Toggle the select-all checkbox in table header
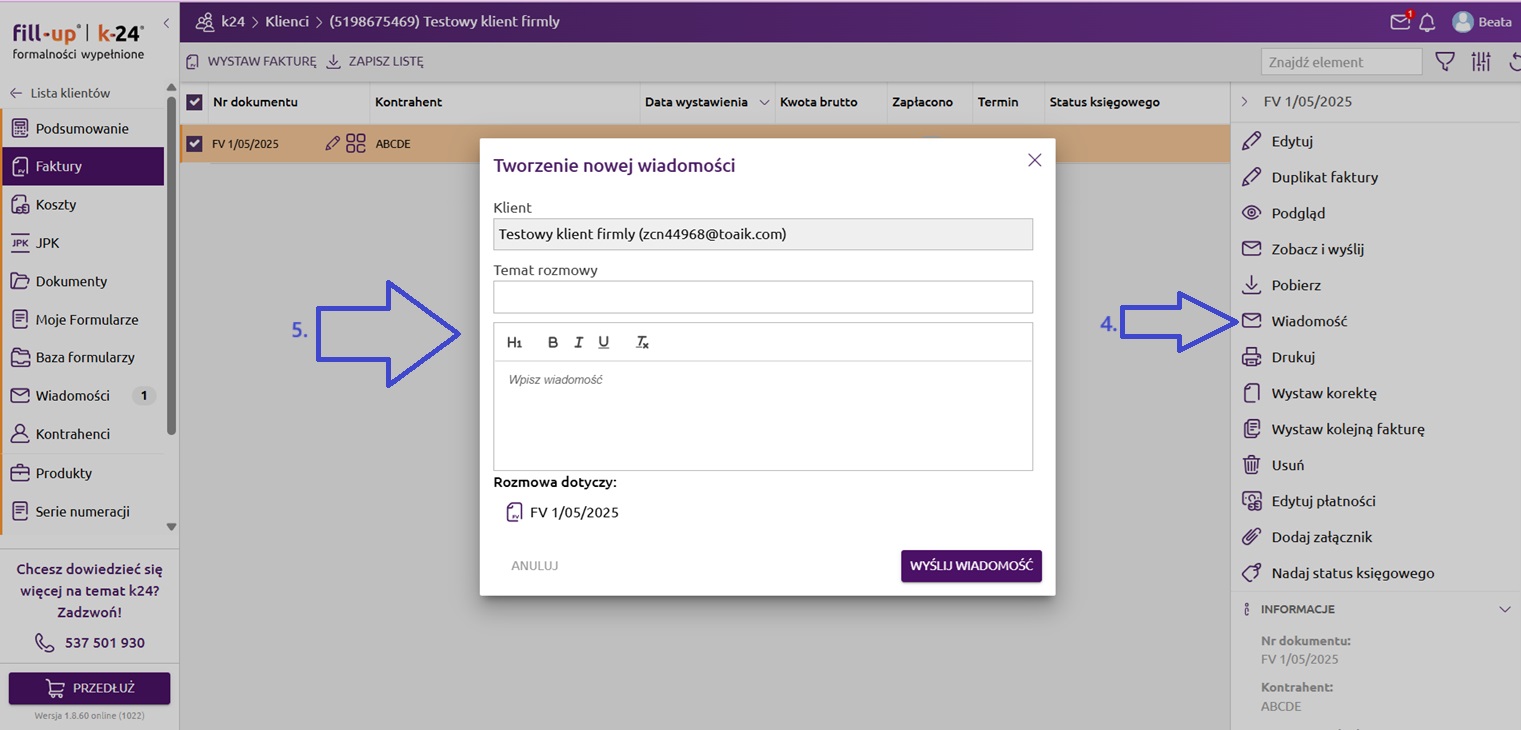This screenshot has width=1521, height=730. 195,102
